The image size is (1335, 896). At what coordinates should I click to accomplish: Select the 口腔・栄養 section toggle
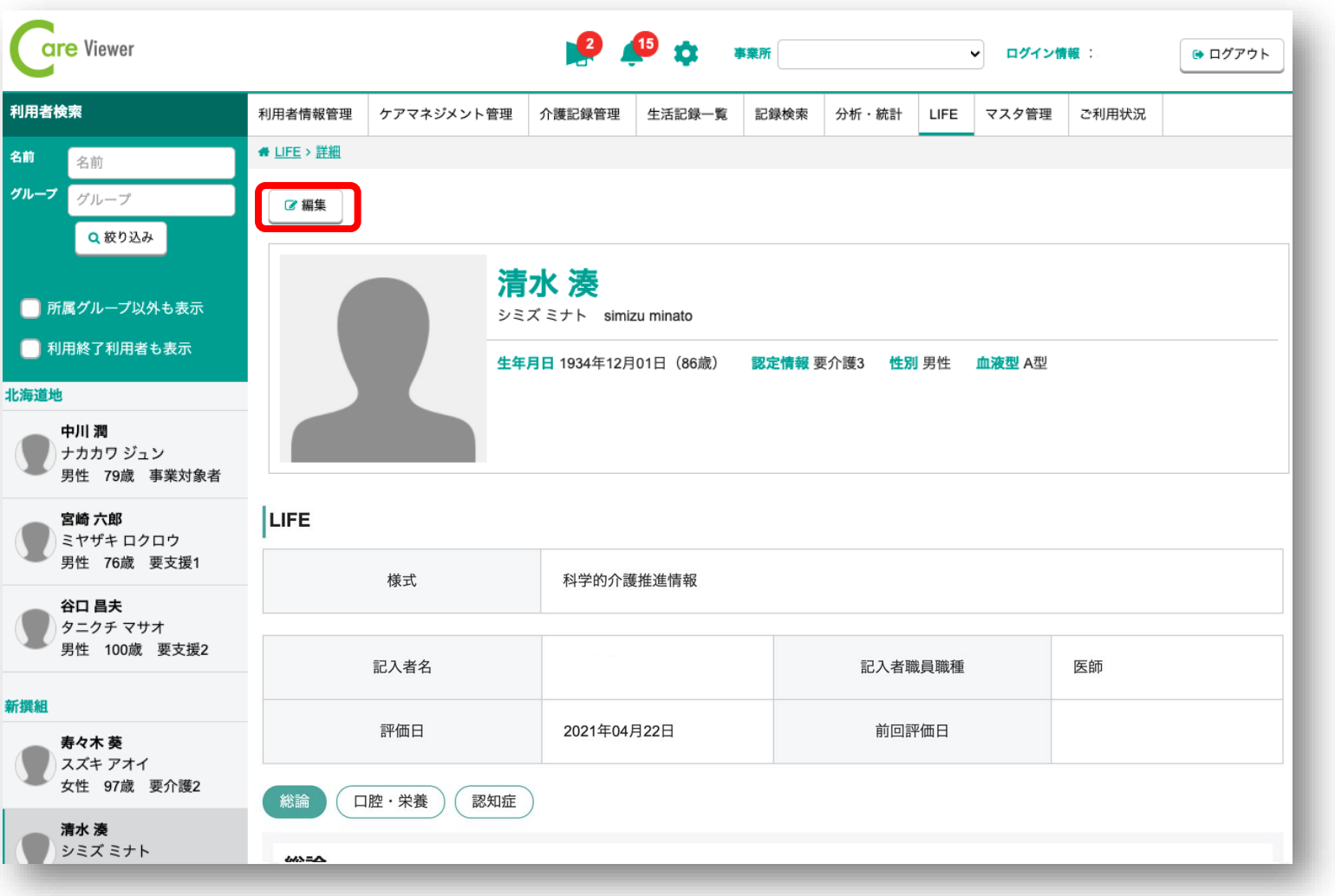[x=390, y=802]
